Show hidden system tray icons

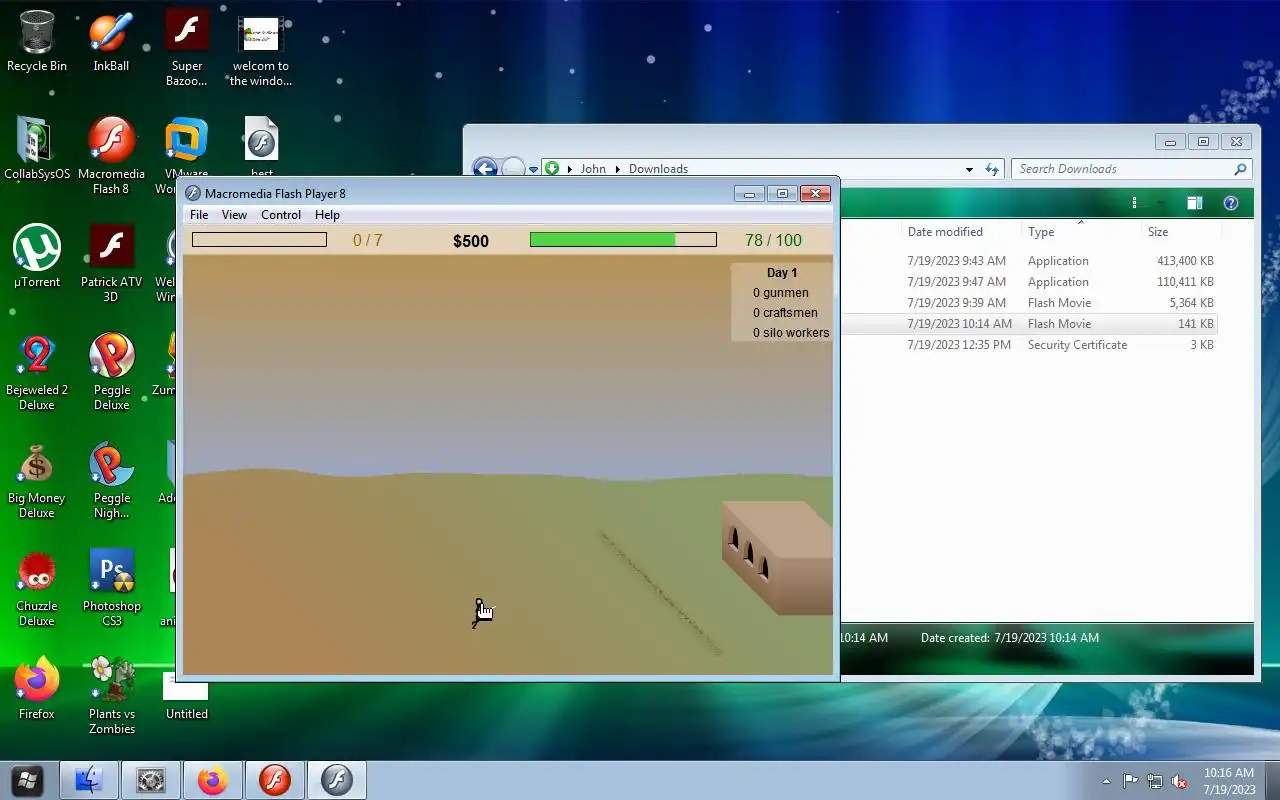(x=1106, y=781)
